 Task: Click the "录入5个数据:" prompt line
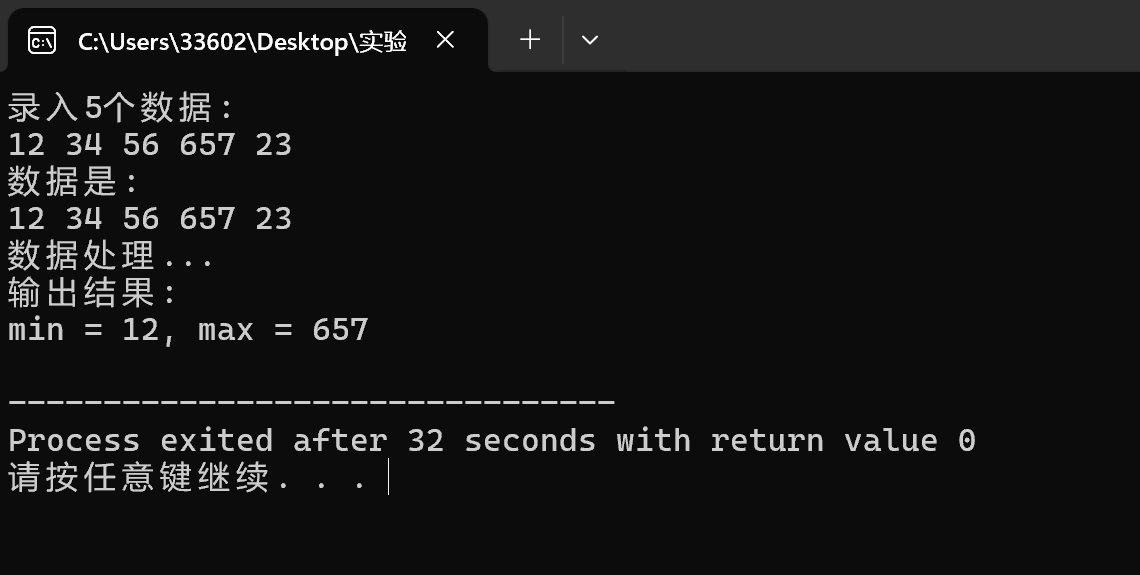coord(121,108)
